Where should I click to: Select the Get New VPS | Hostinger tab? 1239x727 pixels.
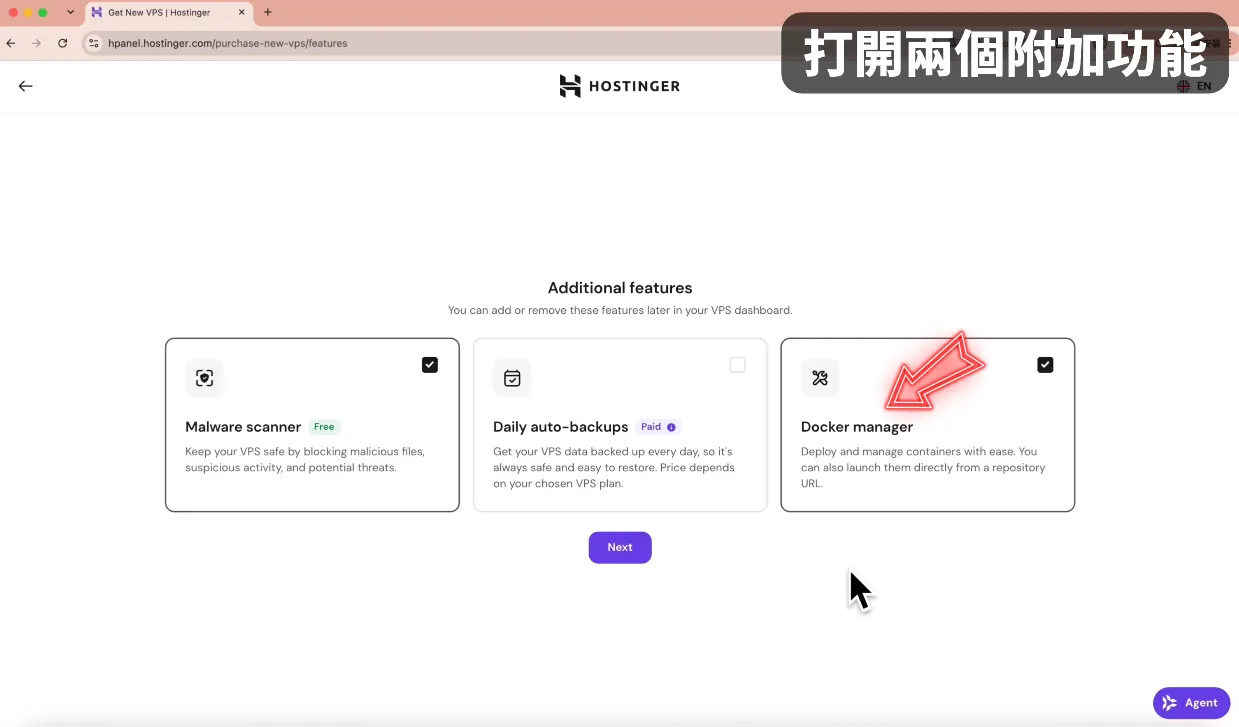click(x=167, y=13)
